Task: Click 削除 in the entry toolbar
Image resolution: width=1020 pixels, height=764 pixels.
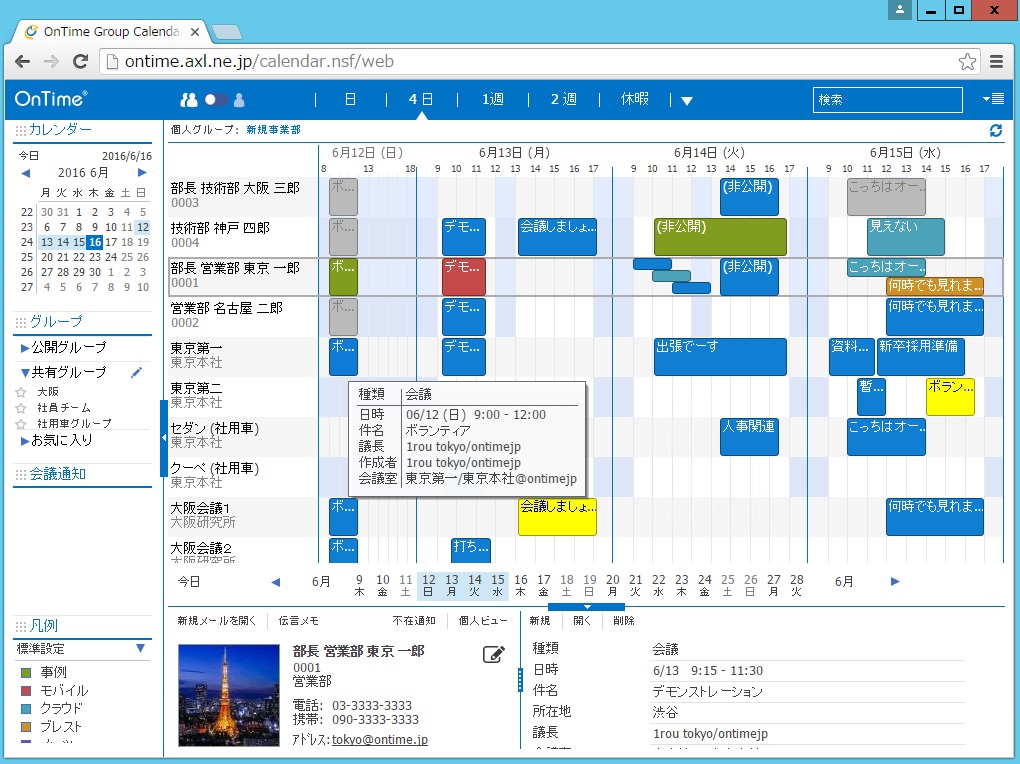Action: click(x=623, y=621)
